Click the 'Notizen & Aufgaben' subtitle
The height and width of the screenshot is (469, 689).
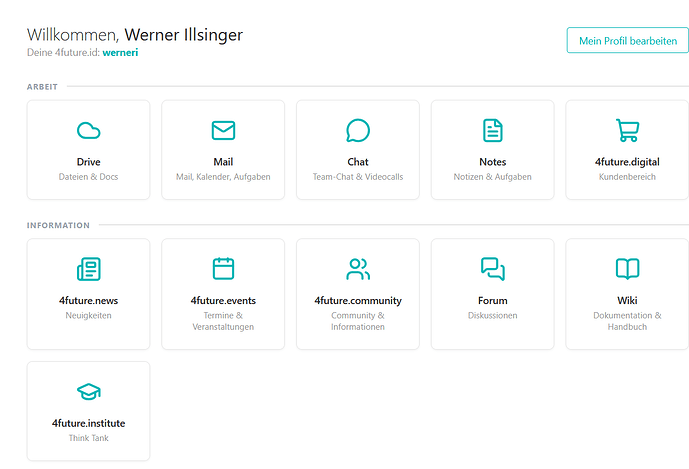coord(493,177)
